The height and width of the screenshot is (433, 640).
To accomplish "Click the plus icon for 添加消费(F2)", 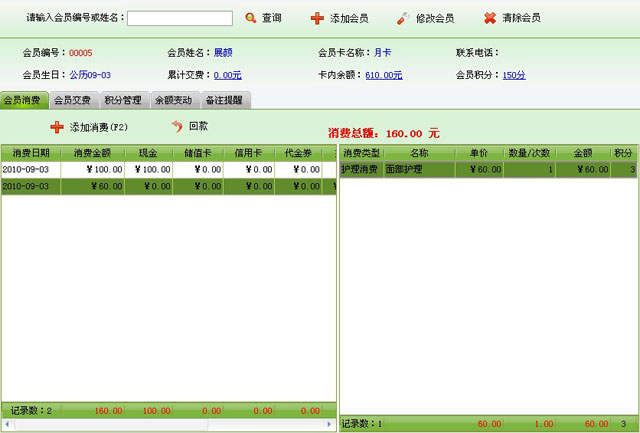I will tap(57, 127).
